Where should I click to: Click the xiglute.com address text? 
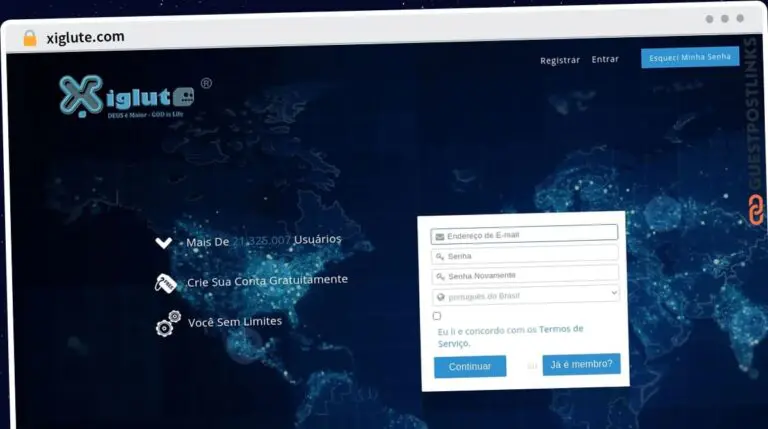[85, 37]
